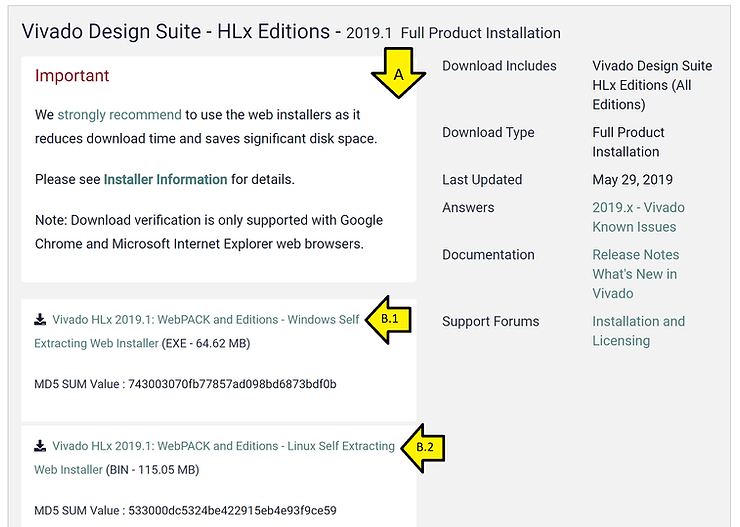The width and height of the screenshot is (740, 527).
Task: Click '(BIN - 115.05 MB)' file size text
Action: [x=152, y=469]
